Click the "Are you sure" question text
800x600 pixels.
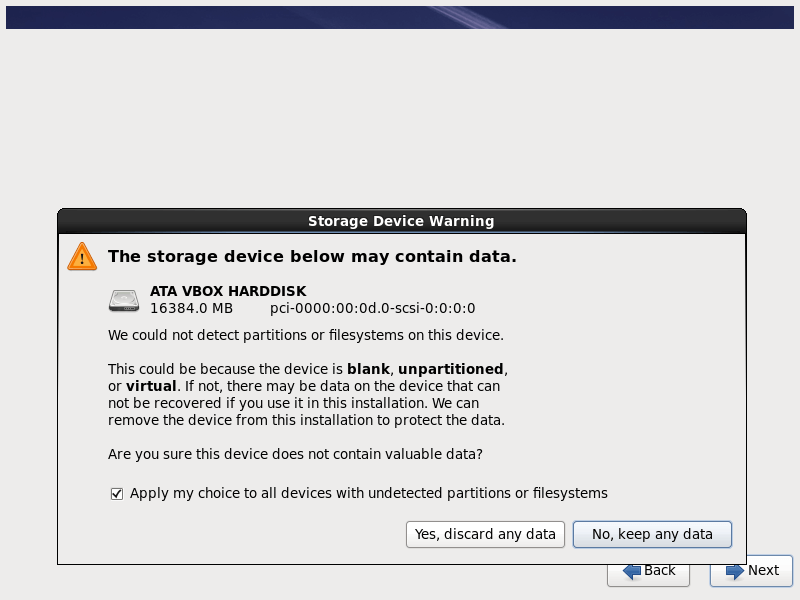pyautogui.click(x=295, y=454)
